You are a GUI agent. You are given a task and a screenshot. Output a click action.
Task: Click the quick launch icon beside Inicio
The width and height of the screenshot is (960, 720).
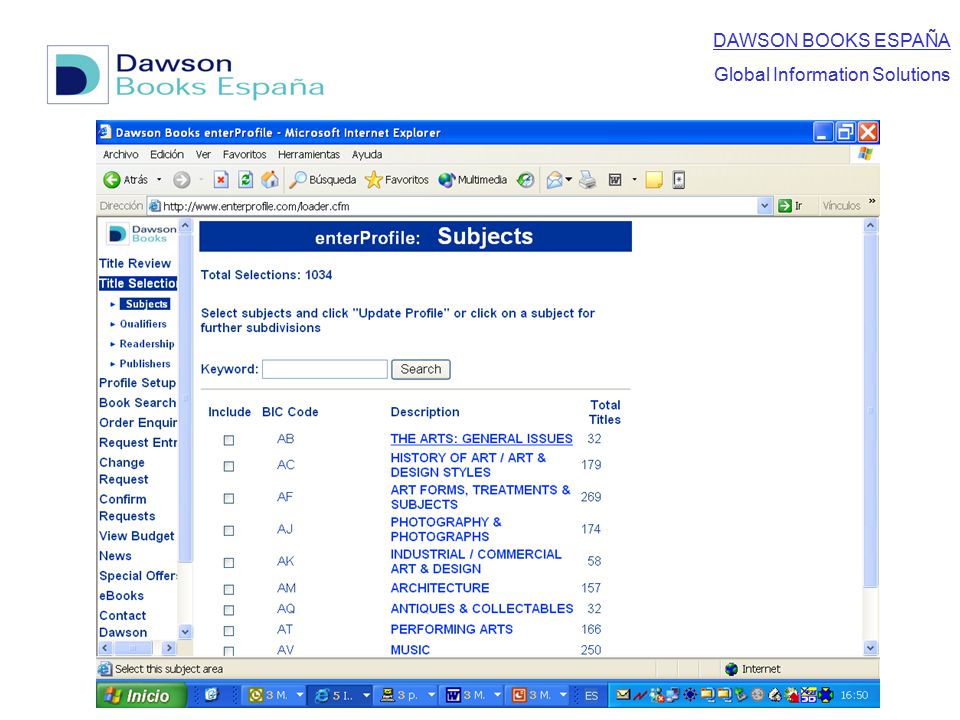point(212,695)
